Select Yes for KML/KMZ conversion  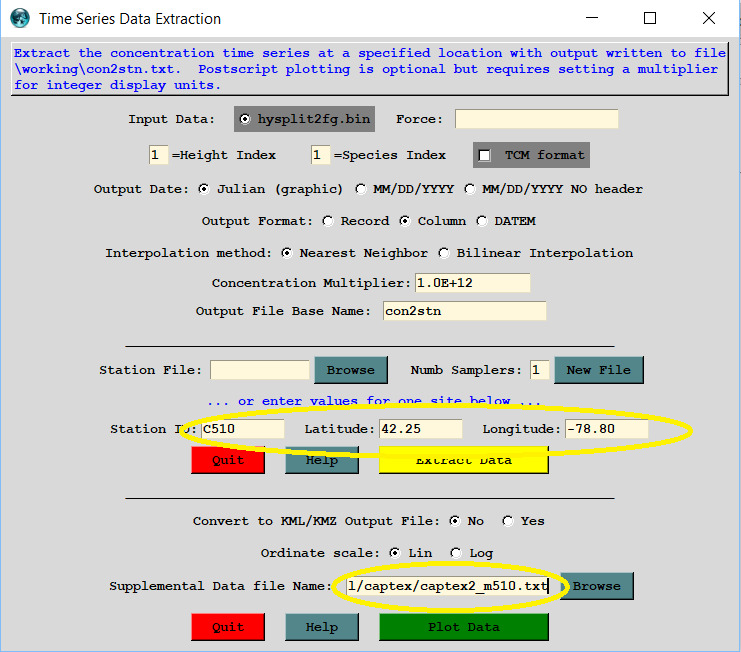507,521
